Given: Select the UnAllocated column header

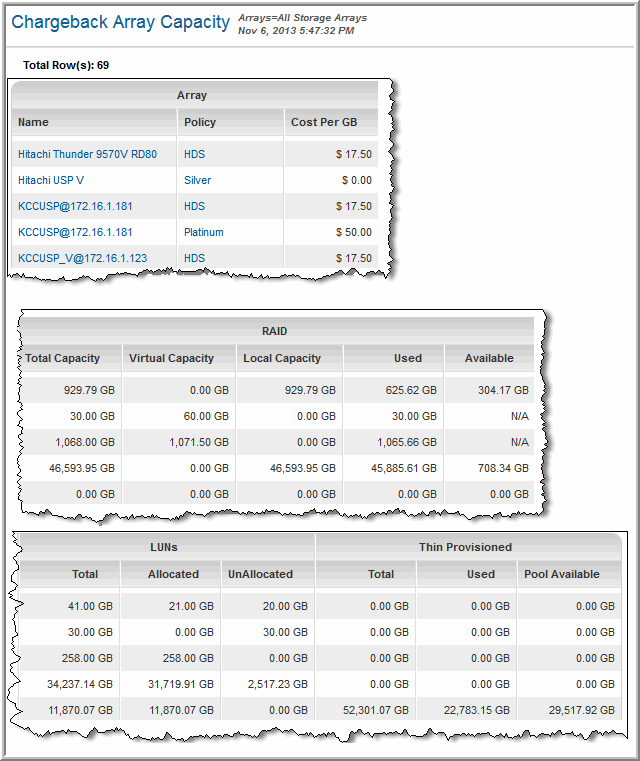Looking at the screenshot, I should pos(260,574).
